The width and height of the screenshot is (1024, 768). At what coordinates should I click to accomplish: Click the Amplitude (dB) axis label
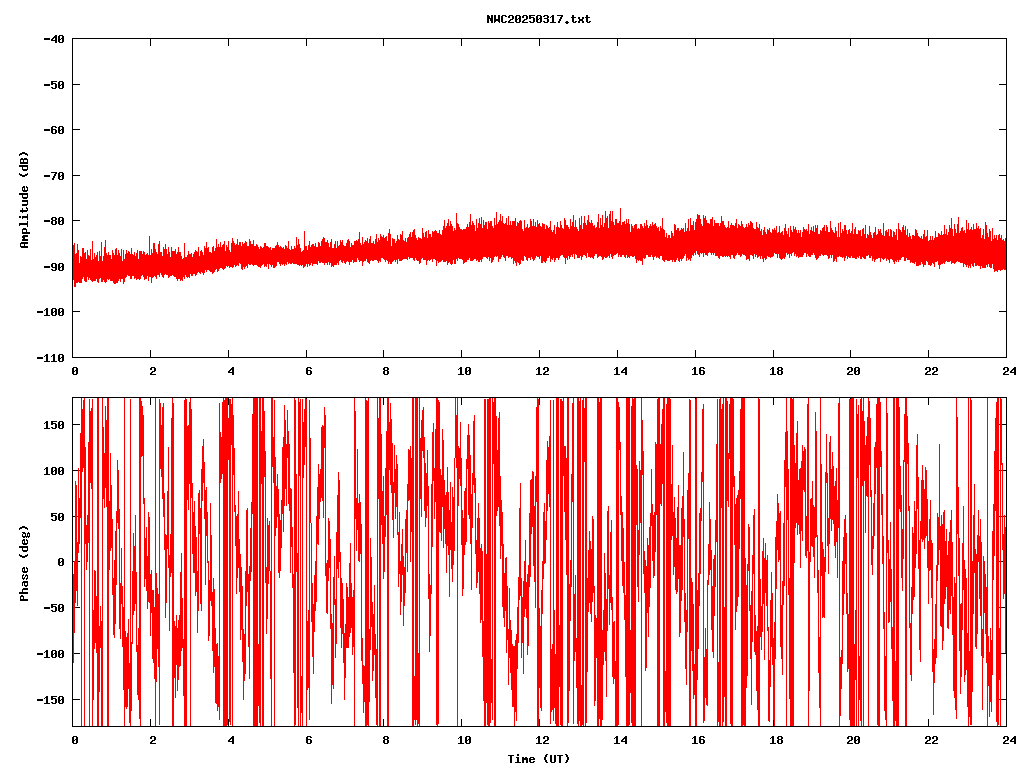[x=24, y=200]
